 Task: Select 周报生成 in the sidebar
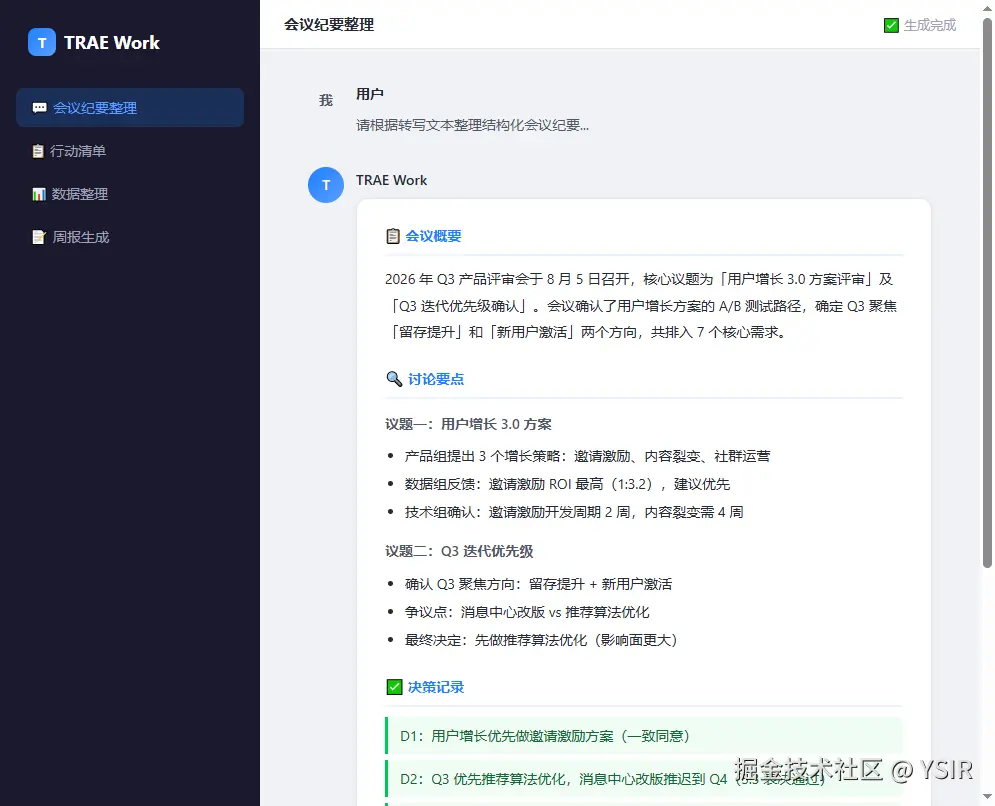(x=130, y=237)
